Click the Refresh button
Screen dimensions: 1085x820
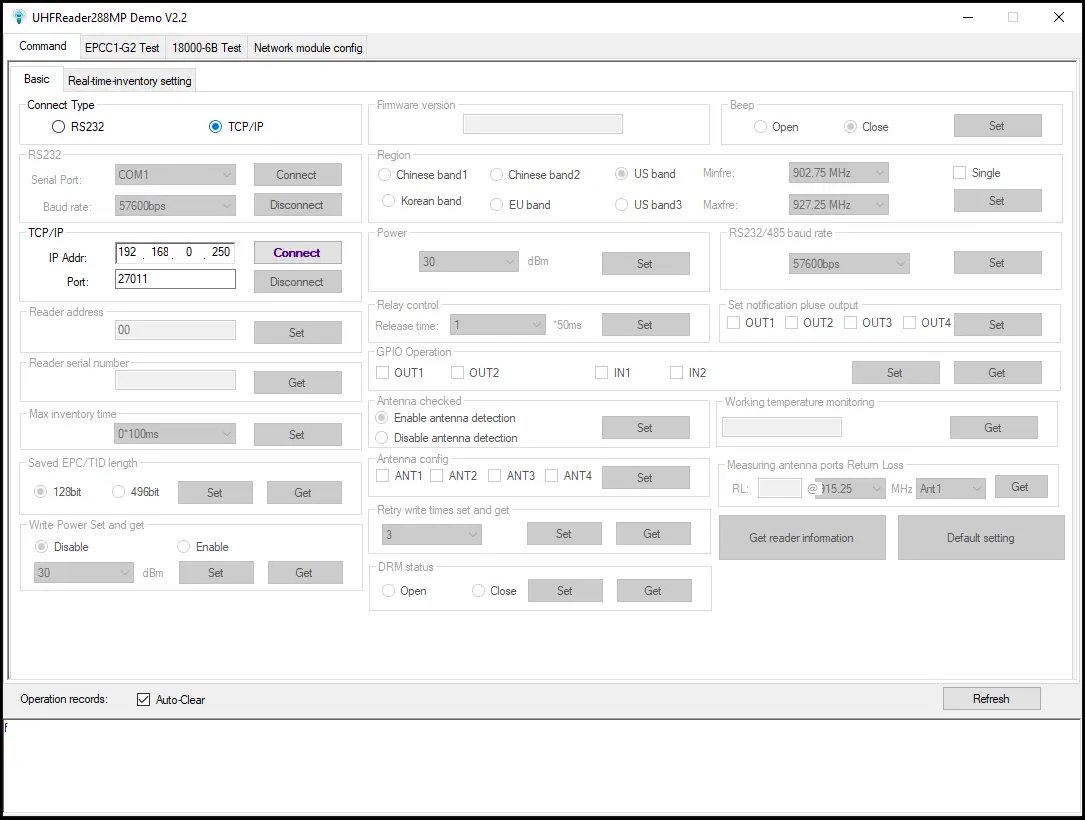991,699
